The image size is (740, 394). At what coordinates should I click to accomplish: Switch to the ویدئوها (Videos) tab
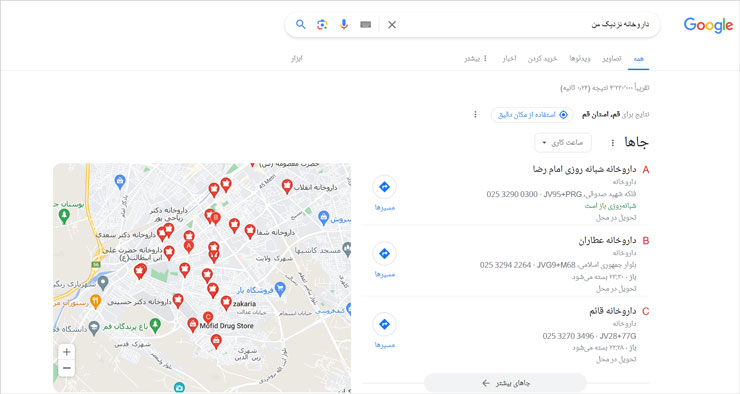[580, 59]
